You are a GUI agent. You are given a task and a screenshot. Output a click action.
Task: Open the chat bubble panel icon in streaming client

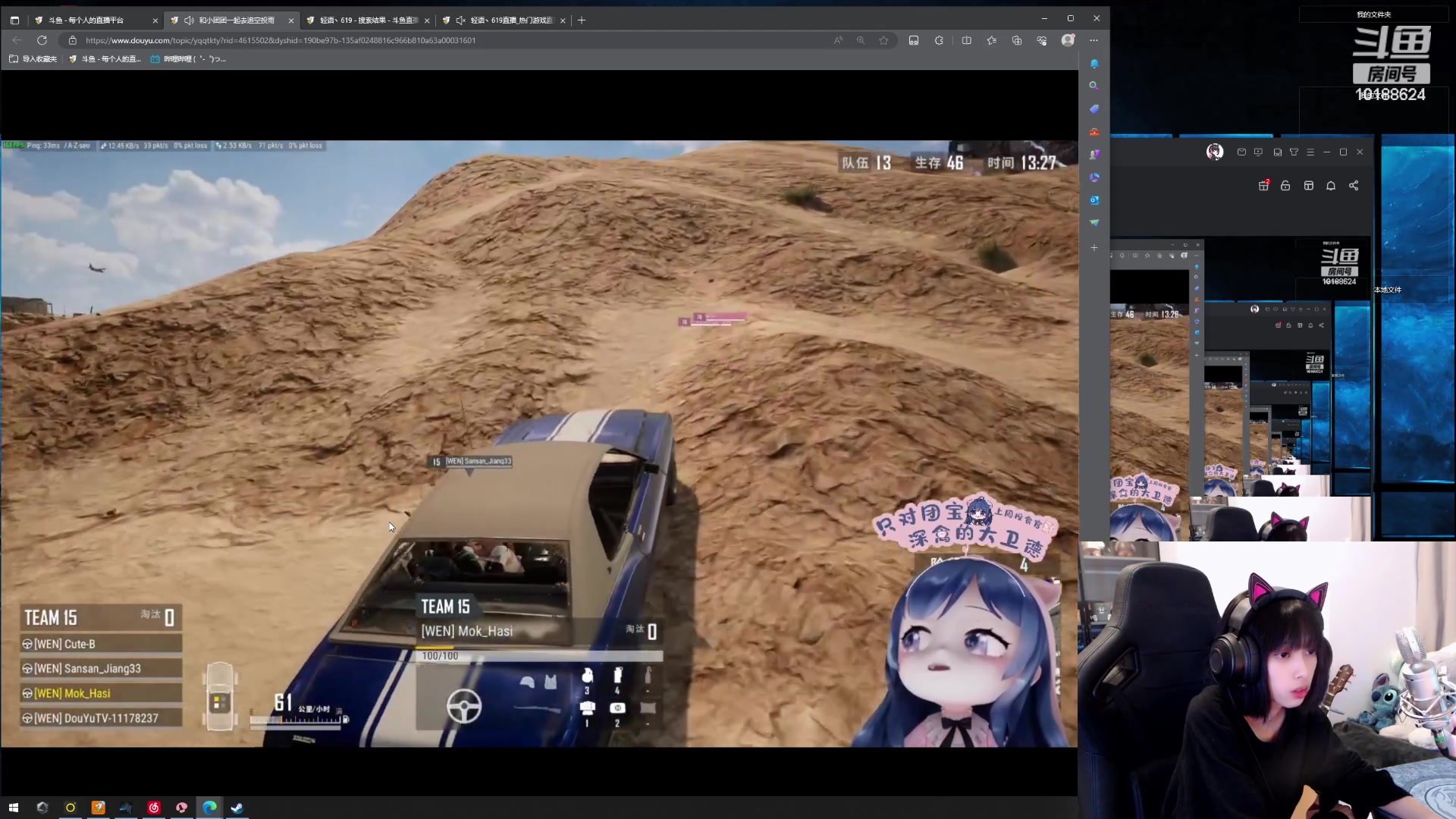(x=1277, y=152)
